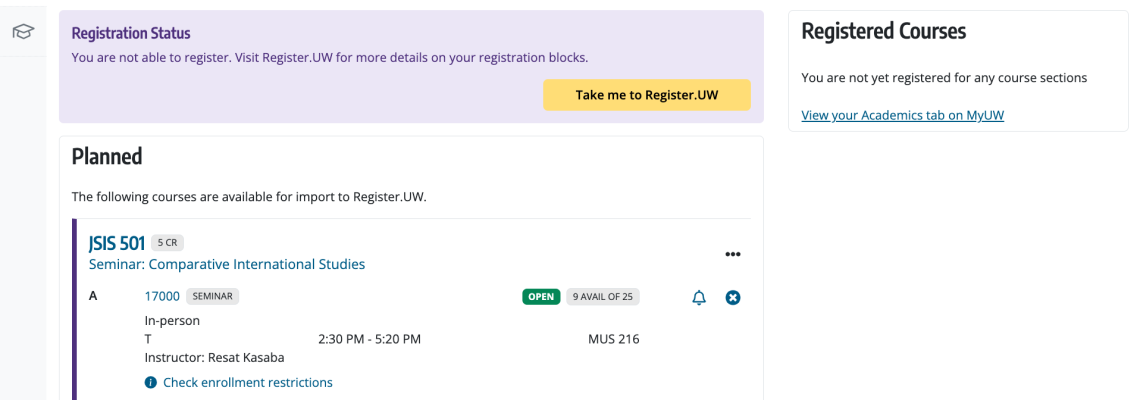
Task: Open the JSIS 501 course link
Action: (x=117, y=243)
